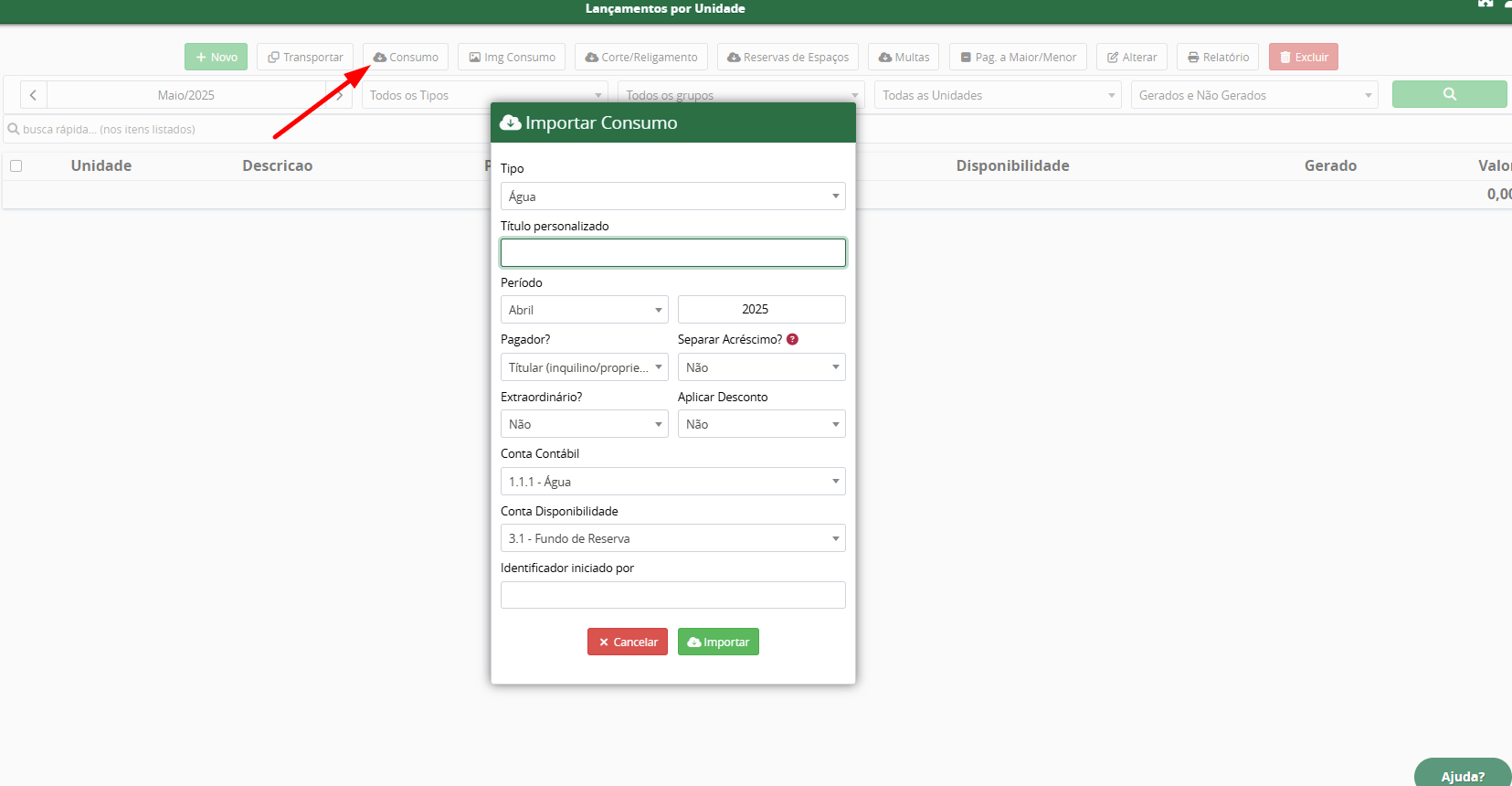Screen dimensions: 1512x786
Task: Click the green magnifier search button
Action: [1449, 94]
